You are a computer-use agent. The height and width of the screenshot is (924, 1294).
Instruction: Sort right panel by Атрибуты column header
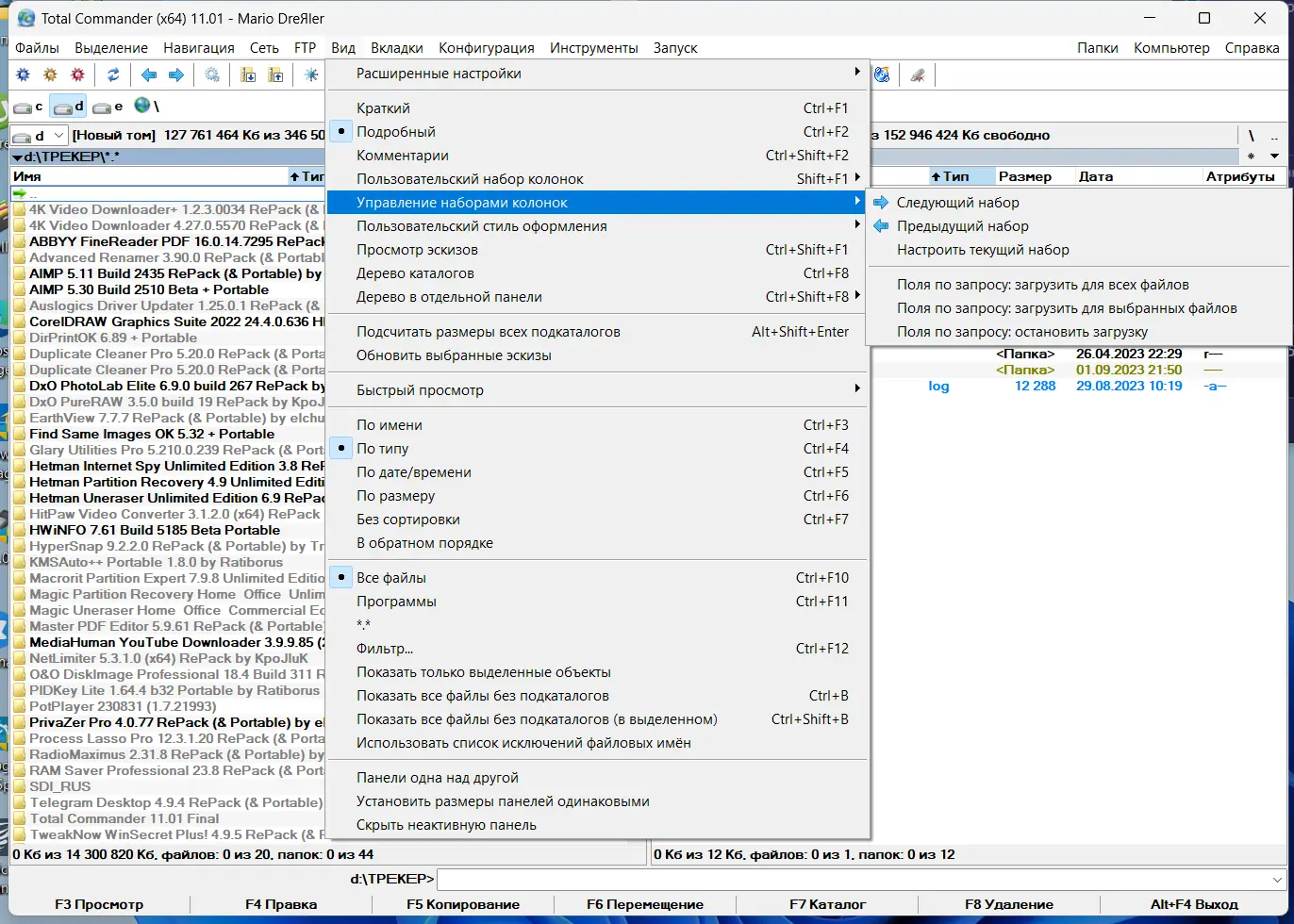click(1244, 176)
